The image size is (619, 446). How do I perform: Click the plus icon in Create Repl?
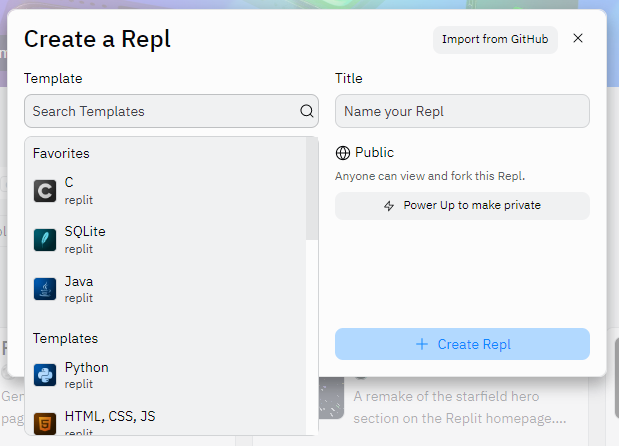point(422,344)
